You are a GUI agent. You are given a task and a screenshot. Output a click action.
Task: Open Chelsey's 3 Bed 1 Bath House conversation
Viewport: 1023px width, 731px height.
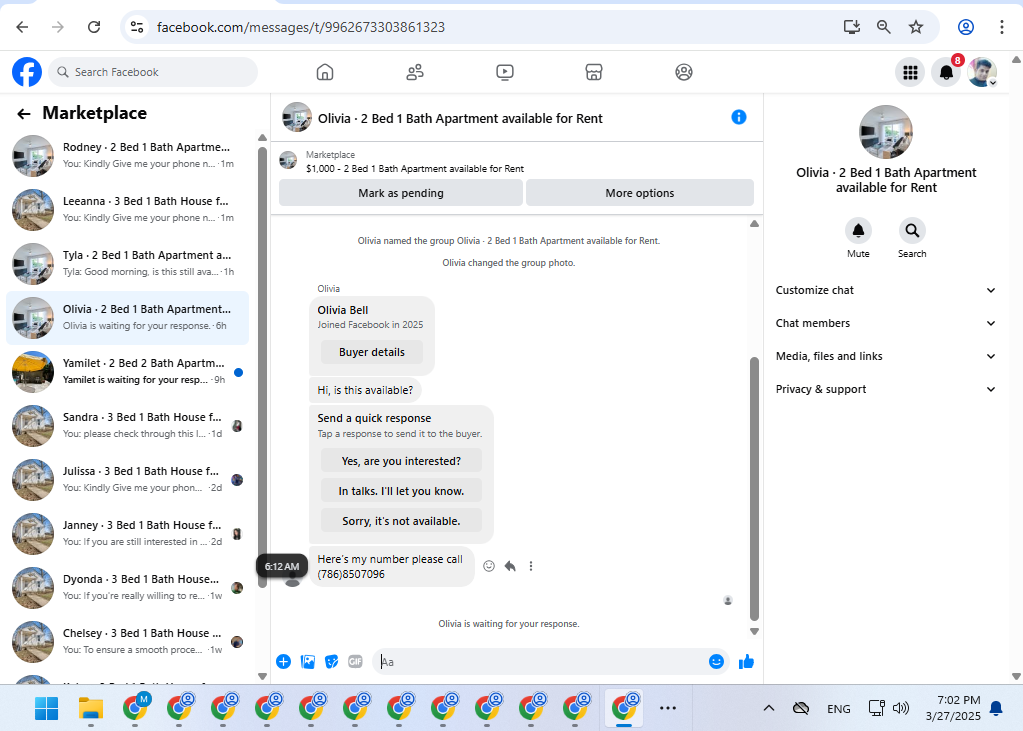click(128, 642)
